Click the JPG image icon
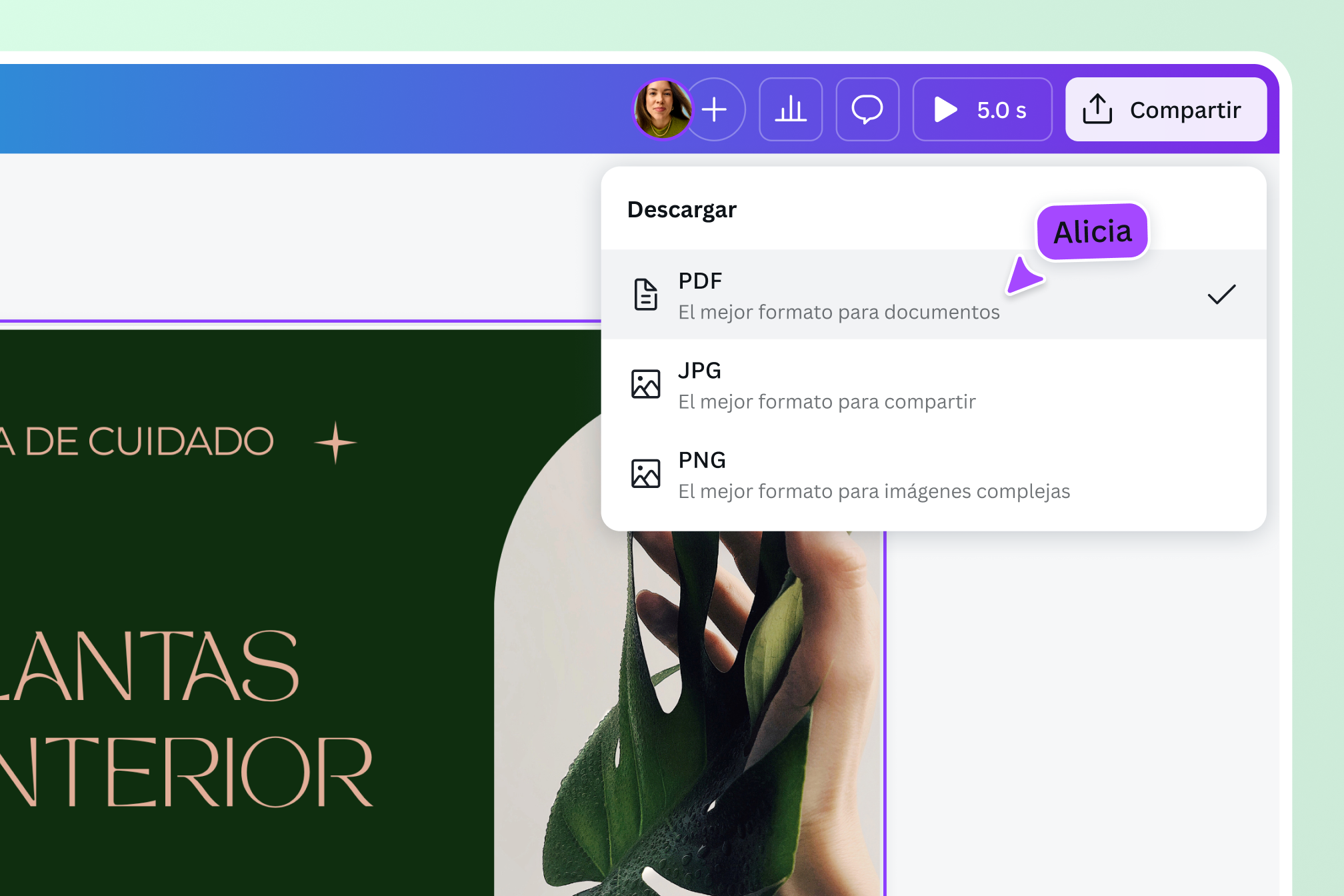1344x896 pixels. [x=645, y=384]
